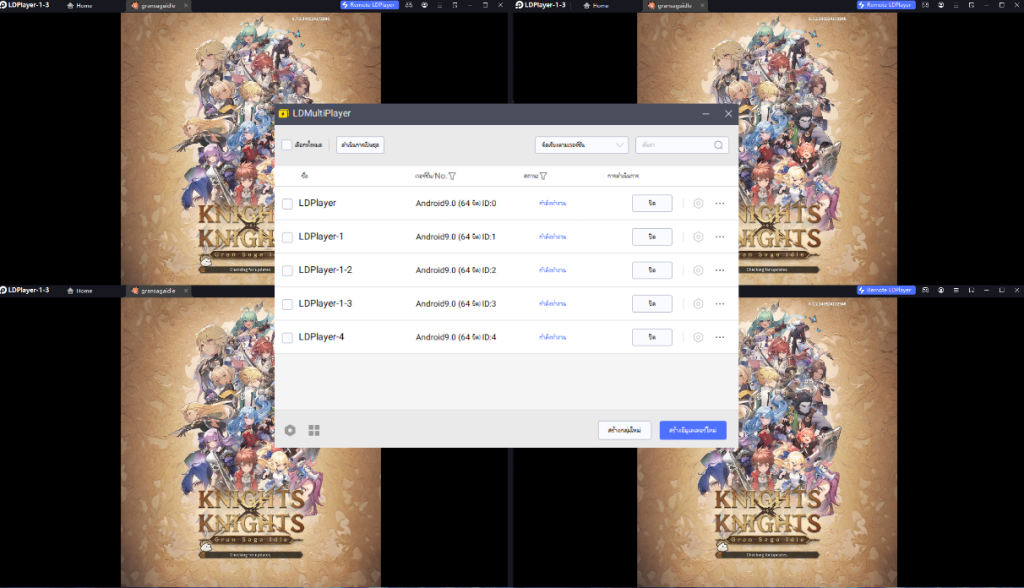Select 'Android9.0 (64) ID:3' version text
Screen dimensions: 1024x588
[x=456, y=304]
